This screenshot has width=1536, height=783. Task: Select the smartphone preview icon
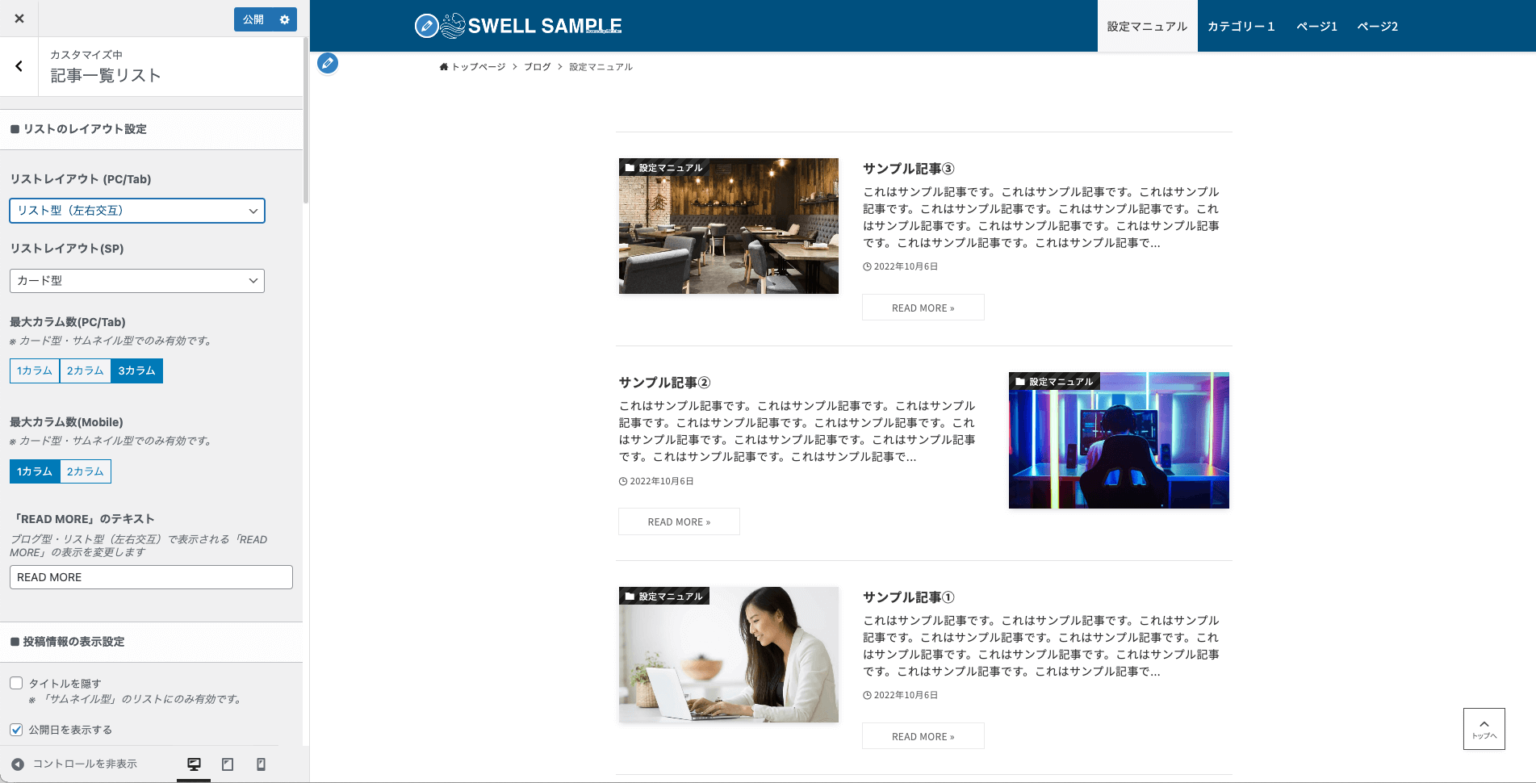258,764
